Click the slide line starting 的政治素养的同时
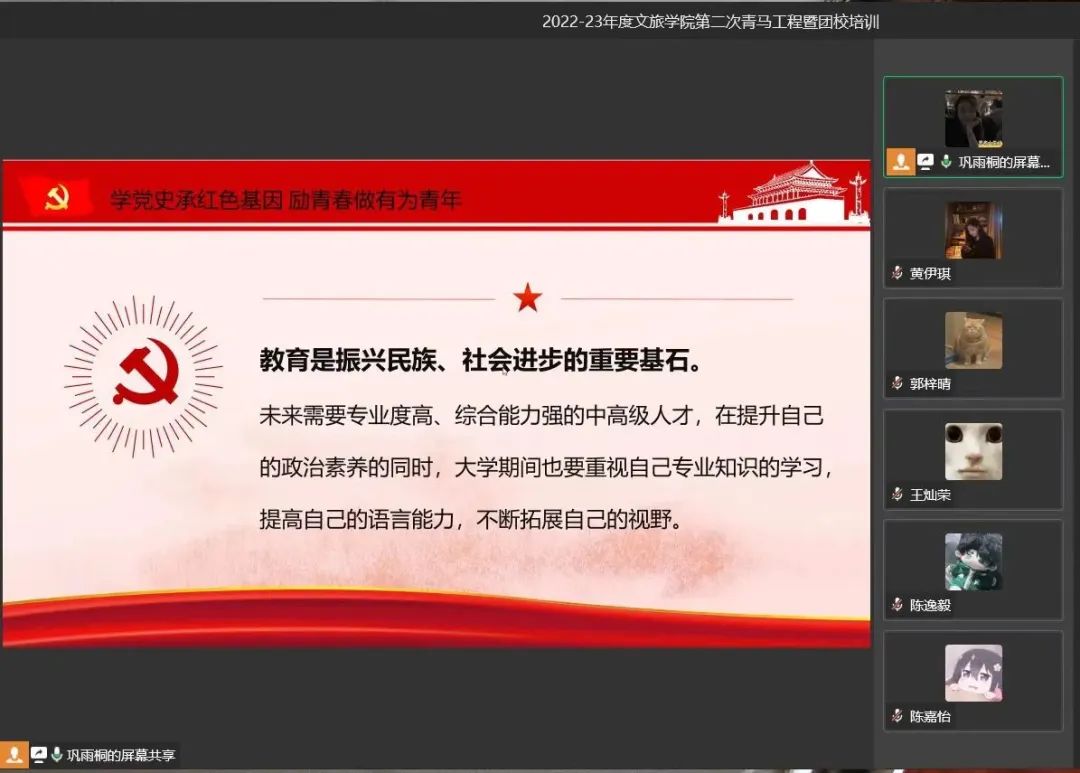Screen dimensions: 1080x773 coord(546,467)
